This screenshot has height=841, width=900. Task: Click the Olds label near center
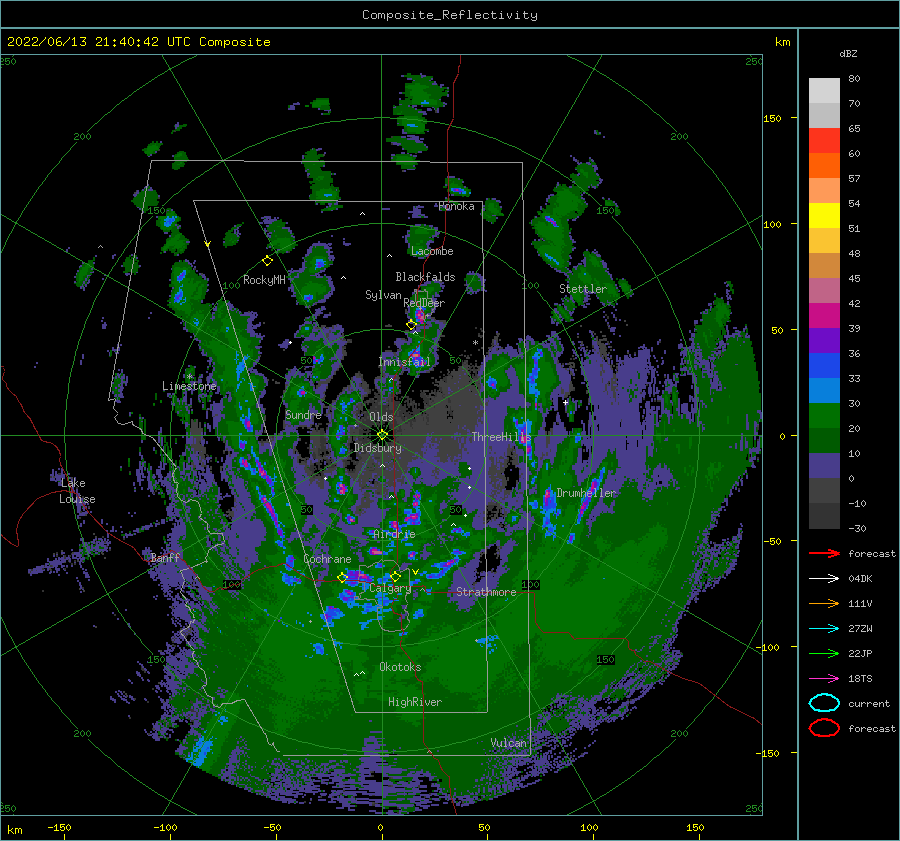tap(381, 417)
